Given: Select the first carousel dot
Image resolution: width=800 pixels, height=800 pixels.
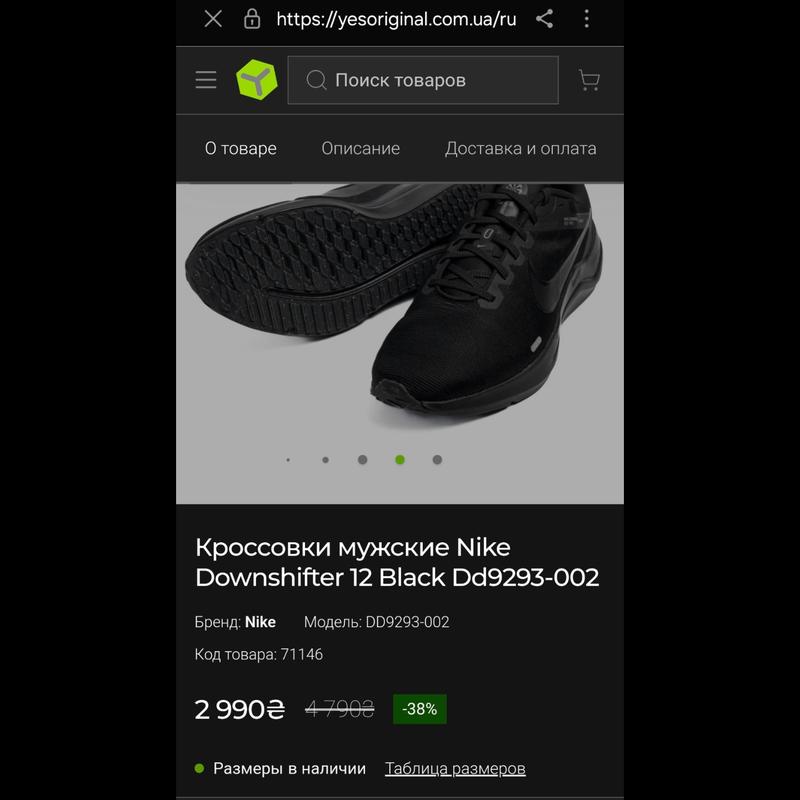Looking at the screenshot, I should click(x=288, y=460).
